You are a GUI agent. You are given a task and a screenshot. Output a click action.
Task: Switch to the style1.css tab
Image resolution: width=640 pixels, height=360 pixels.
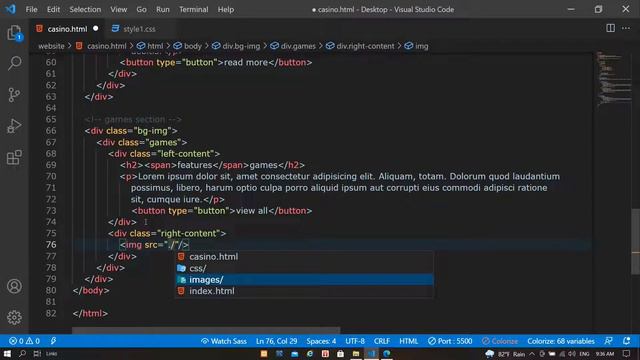pyautogui.click(x=139, y=29)
